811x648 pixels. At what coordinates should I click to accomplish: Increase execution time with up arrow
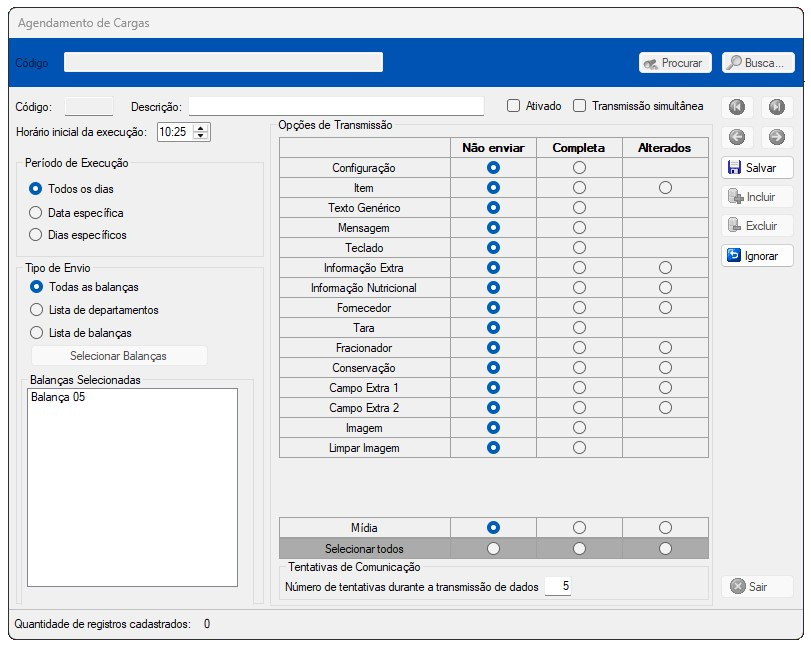point(201,128)
